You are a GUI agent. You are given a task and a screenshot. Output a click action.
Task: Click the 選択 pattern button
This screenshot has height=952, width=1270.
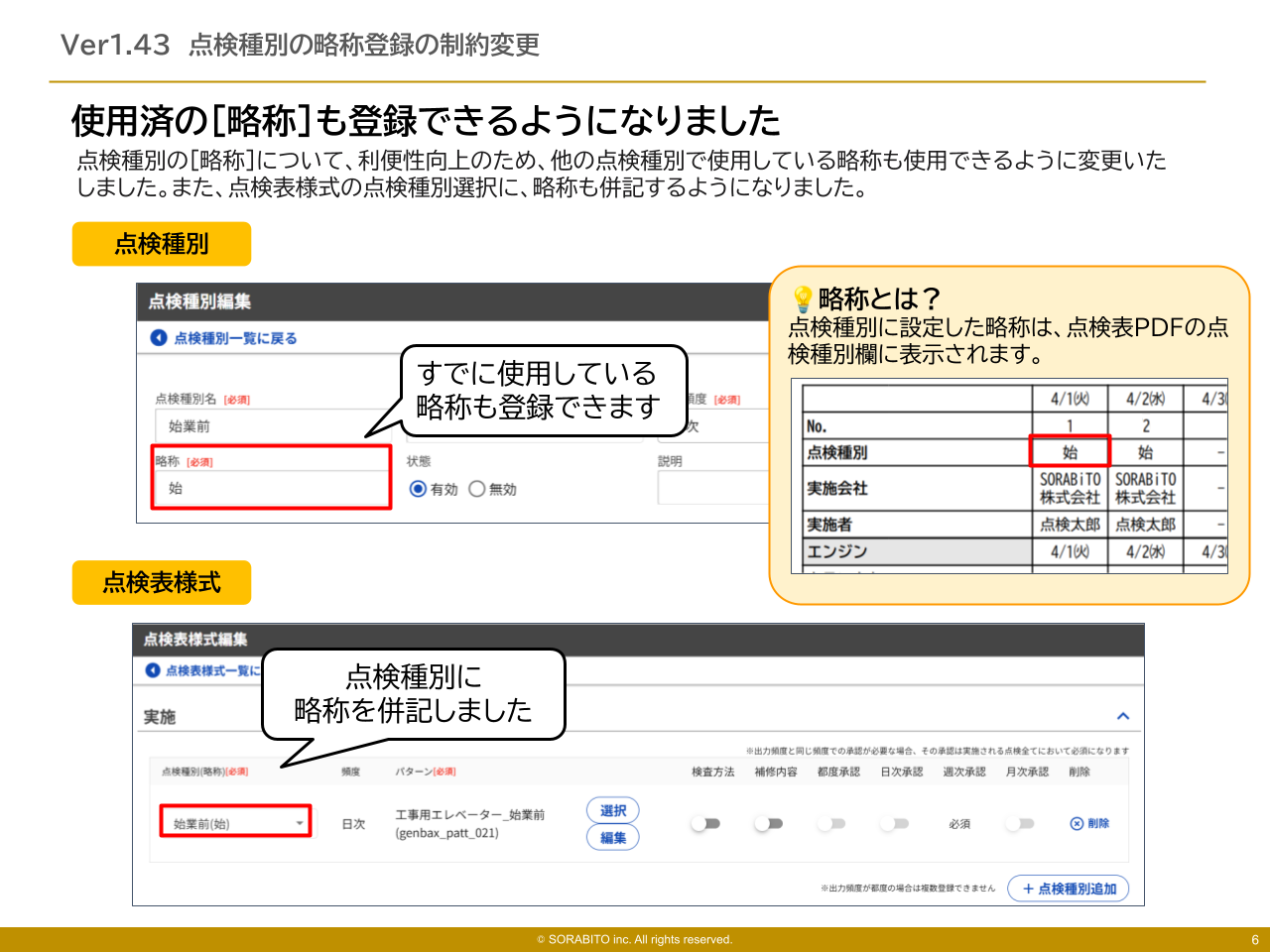coord(613,810)
